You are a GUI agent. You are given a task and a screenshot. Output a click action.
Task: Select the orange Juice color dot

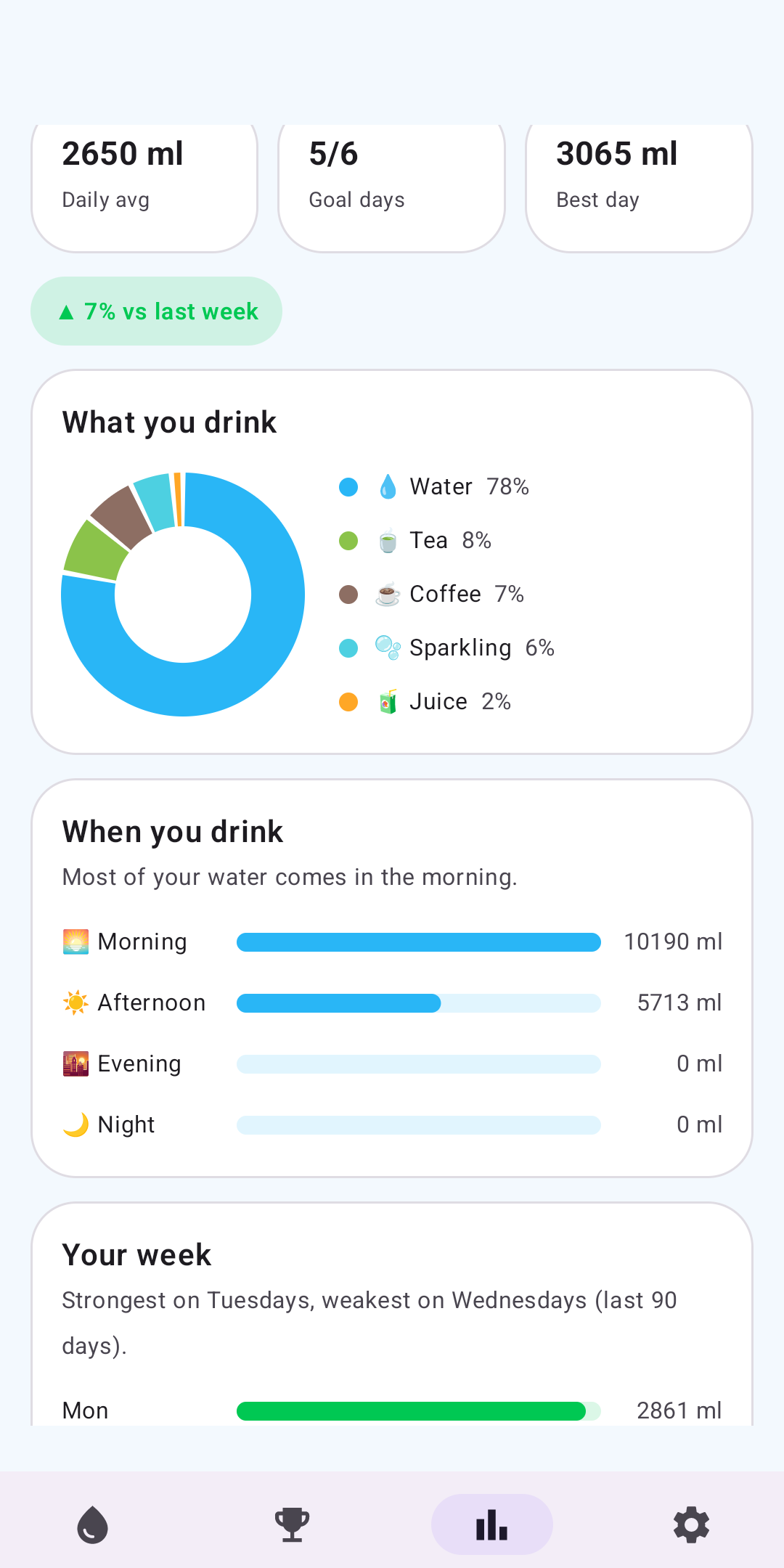click(348, 702)
